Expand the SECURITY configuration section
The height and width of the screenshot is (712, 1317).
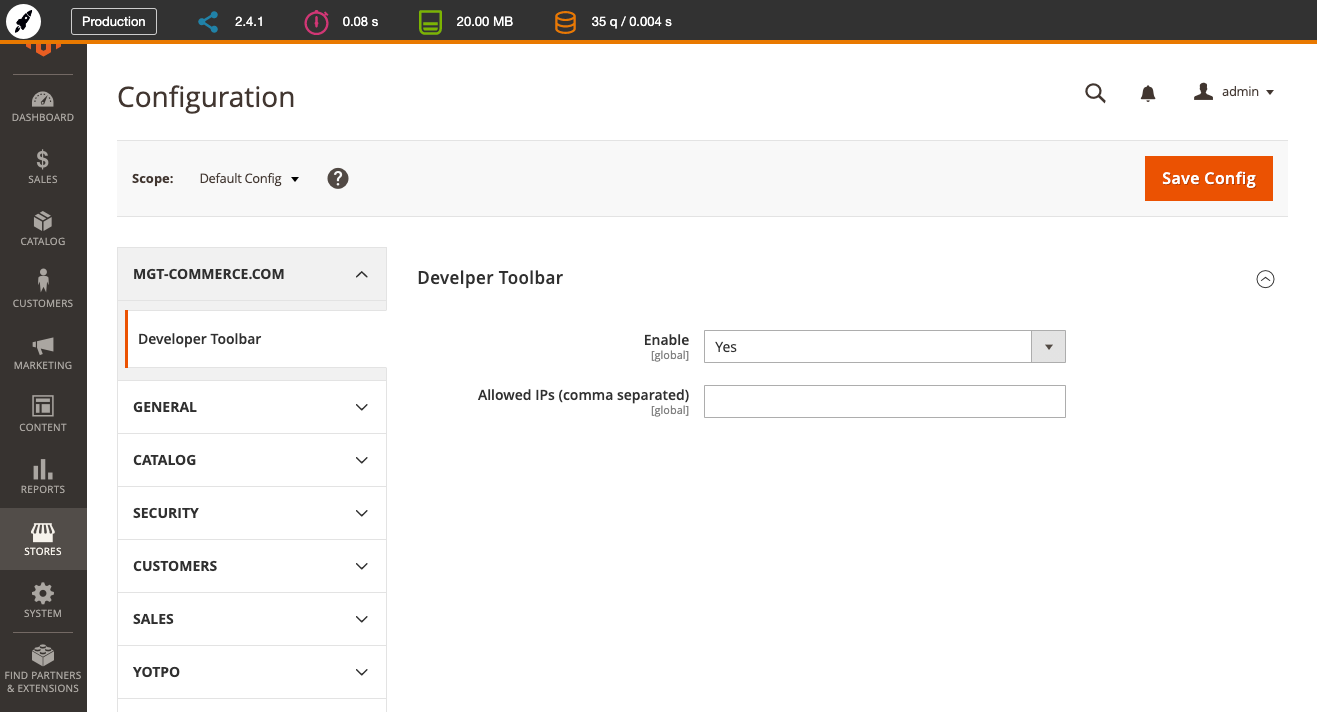click(252, 513)
